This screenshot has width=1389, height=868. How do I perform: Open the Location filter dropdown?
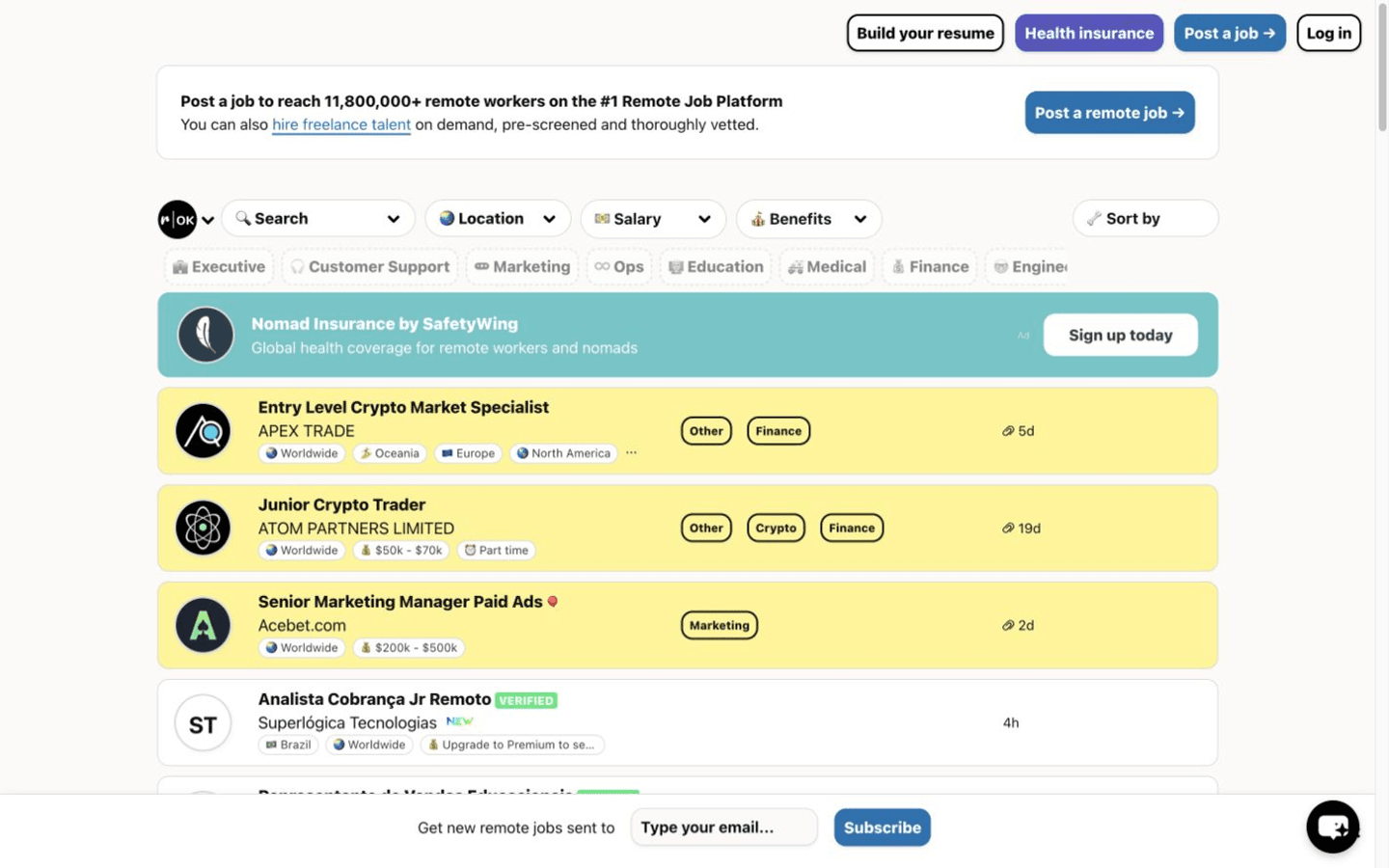point(498,219)
